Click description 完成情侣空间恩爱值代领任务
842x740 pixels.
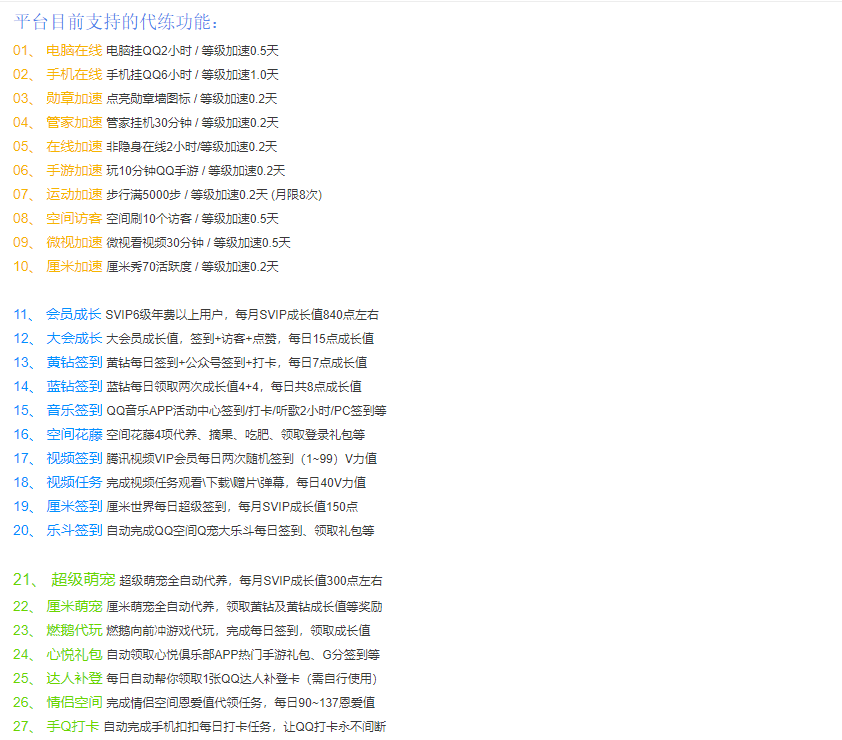click(241, 702)
